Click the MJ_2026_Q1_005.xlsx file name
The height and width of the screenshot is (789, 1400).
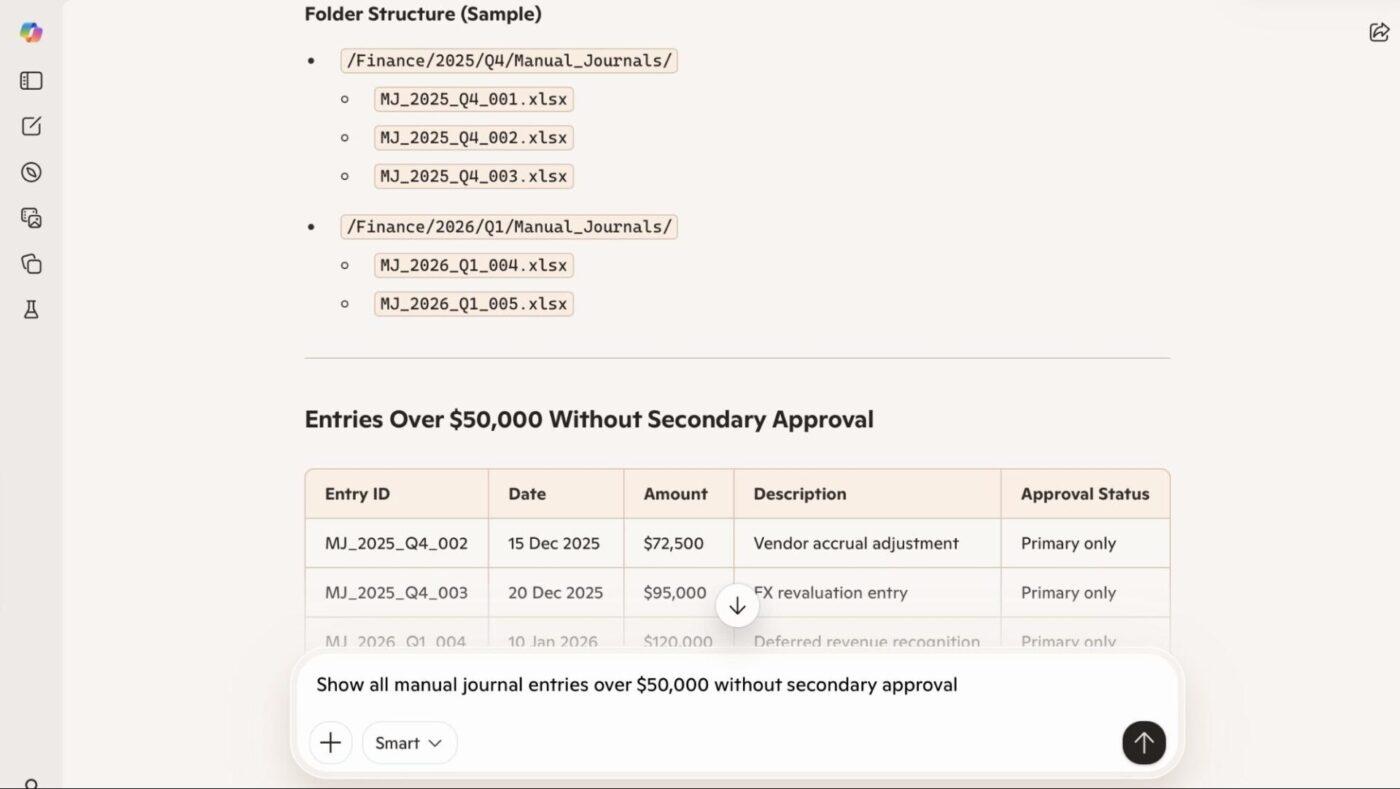coord(473,304)
